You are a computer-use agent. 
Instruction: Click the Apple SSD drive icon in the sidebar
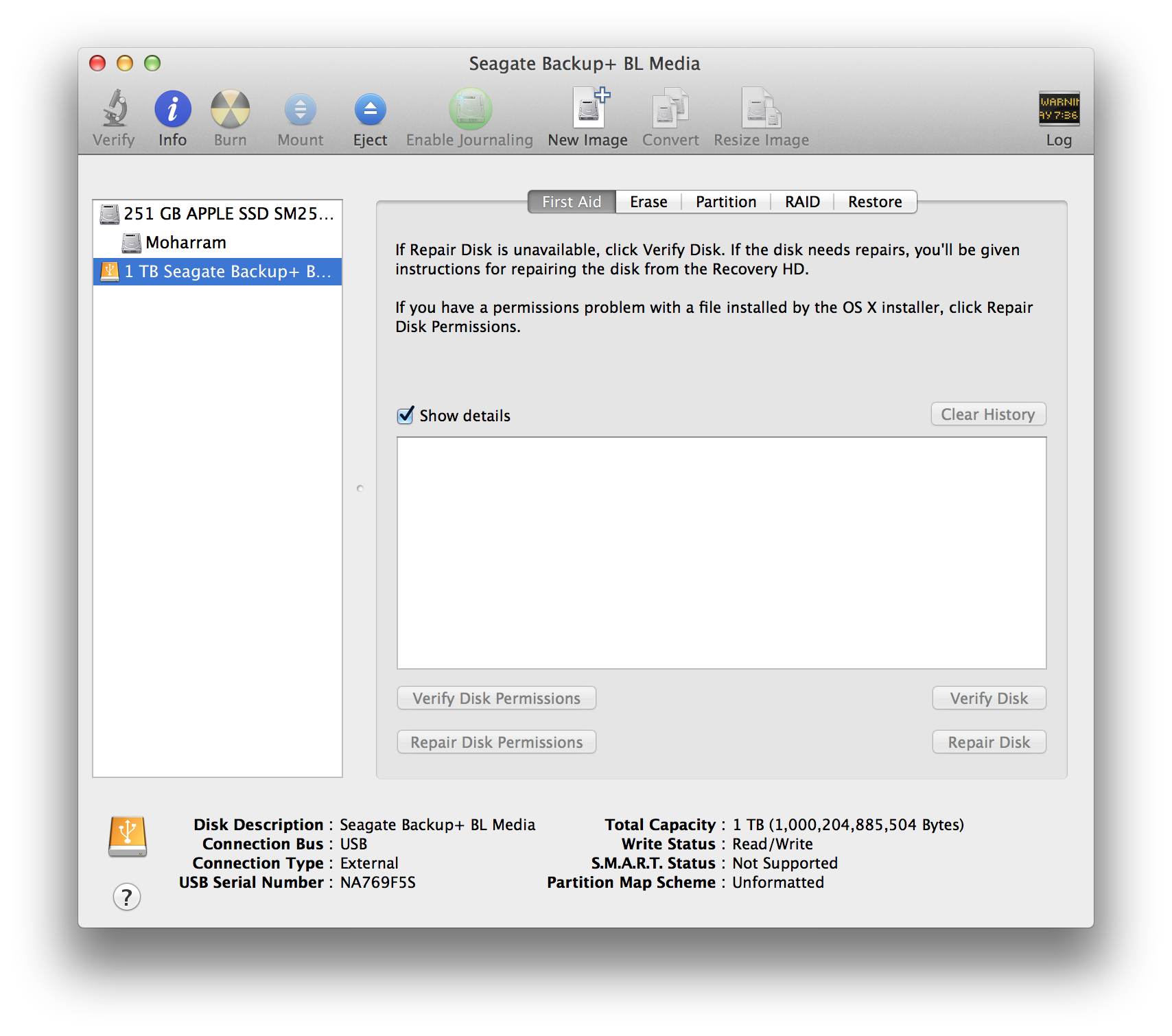(110, 214)
